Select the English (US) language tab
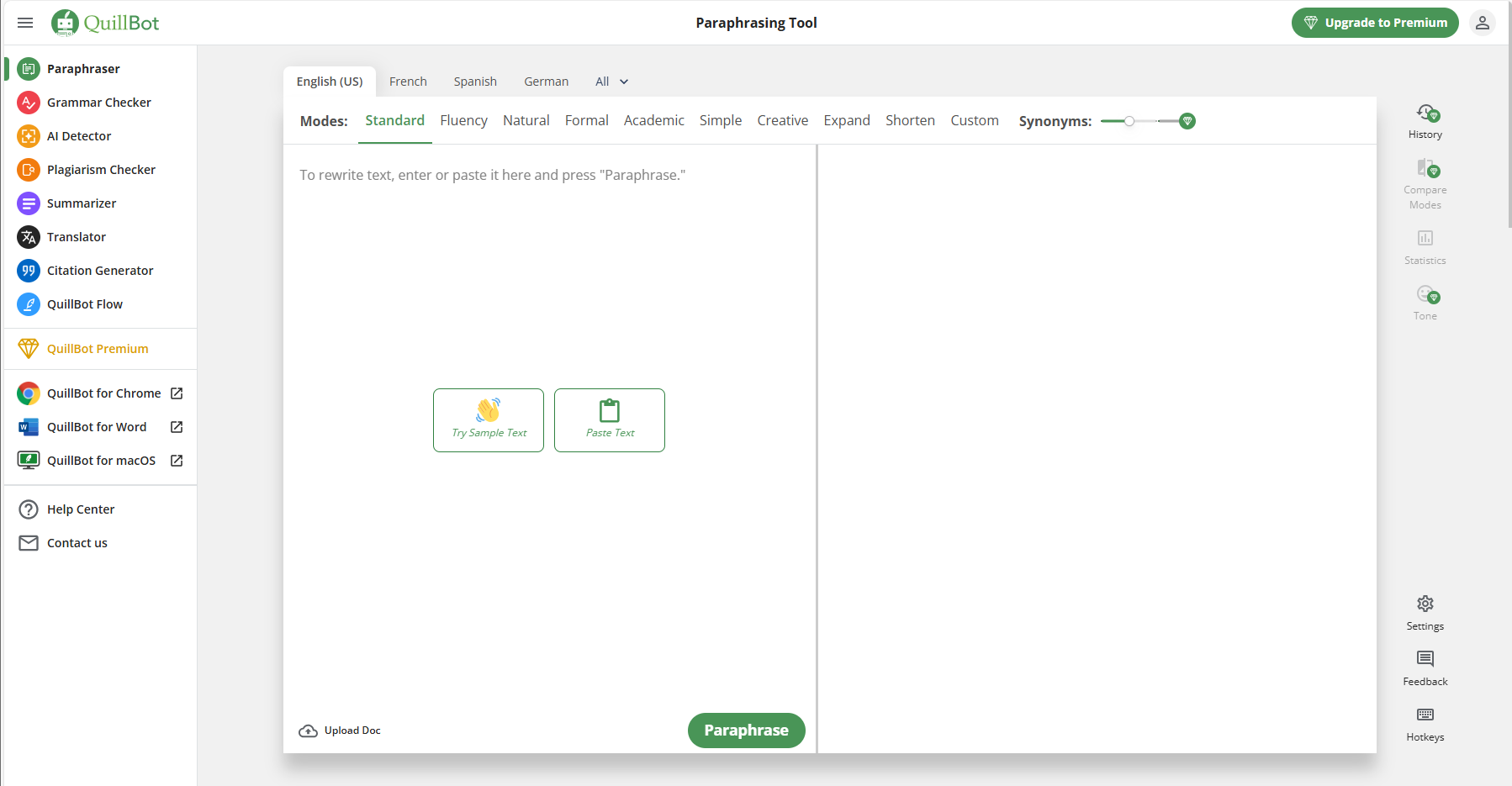 coord(330,82)
